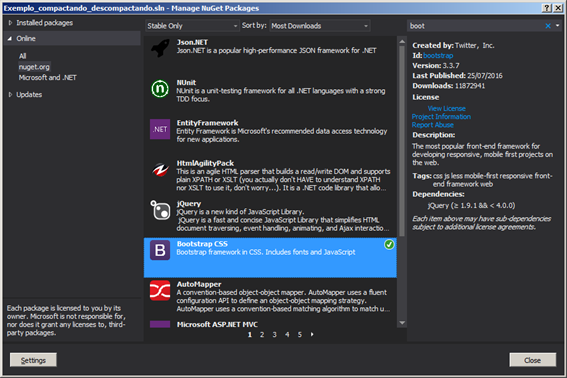The height and width of the screenshot is (378, 567).
Task: Select the All source under Online
Action: (22, 56)
